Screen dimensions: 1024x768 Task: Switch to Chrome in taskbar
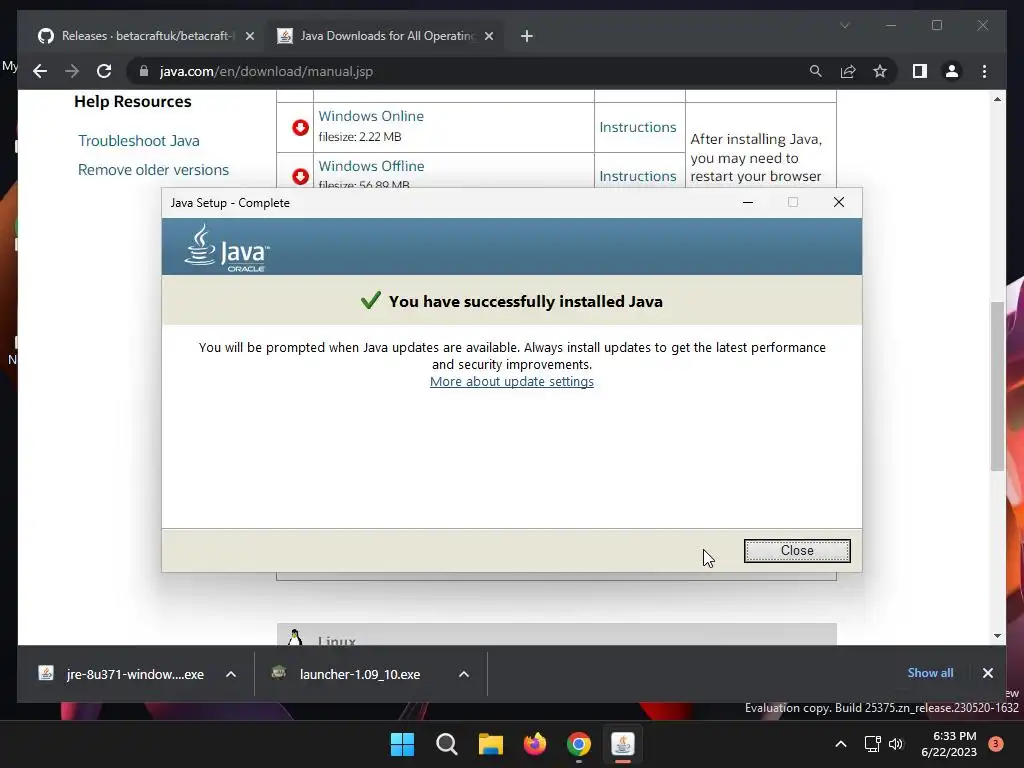[579, 744]
